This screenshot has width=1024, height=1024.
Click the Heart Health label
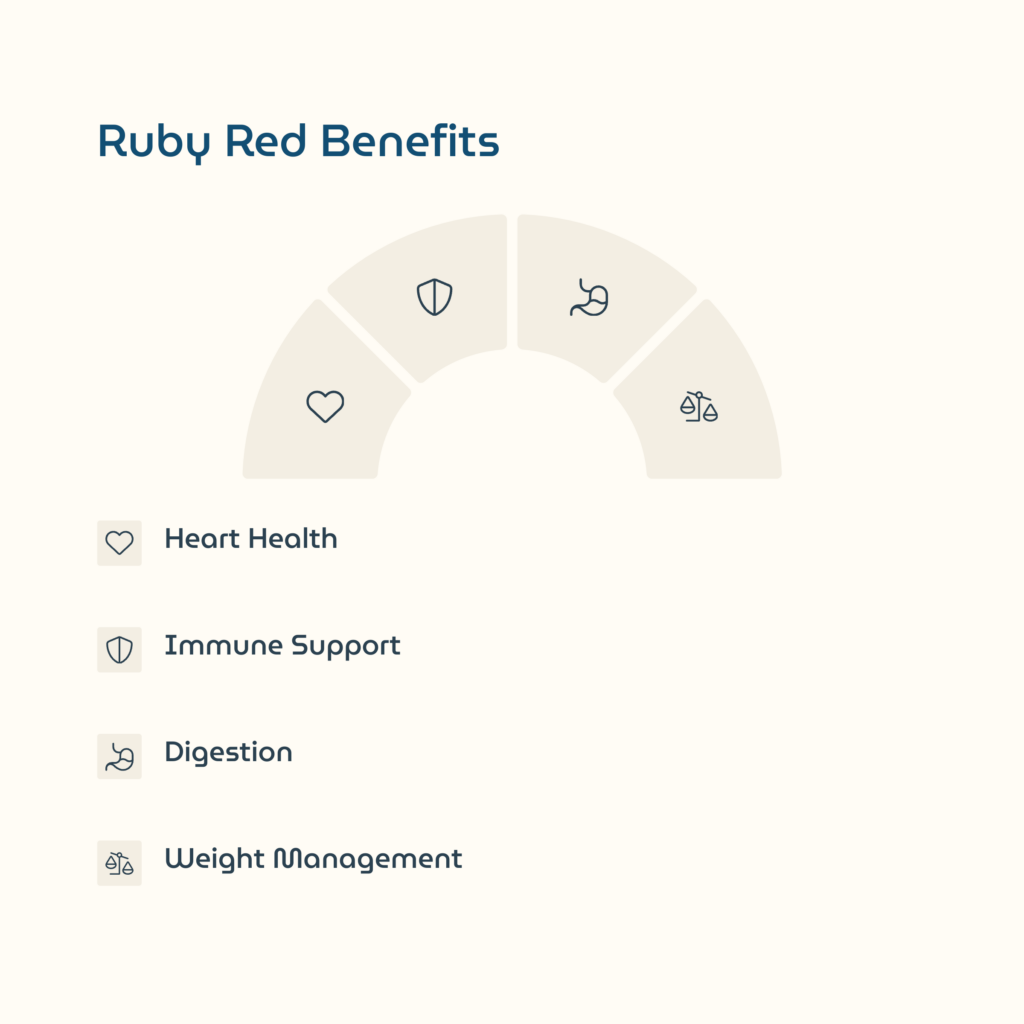coord(251,539)
